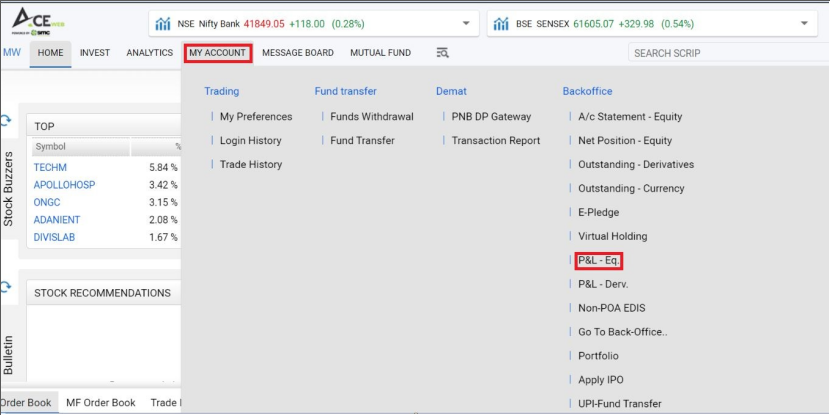Select Apply IPO
The width and height of the screenshot is (830, 415).
click(601, 380)
